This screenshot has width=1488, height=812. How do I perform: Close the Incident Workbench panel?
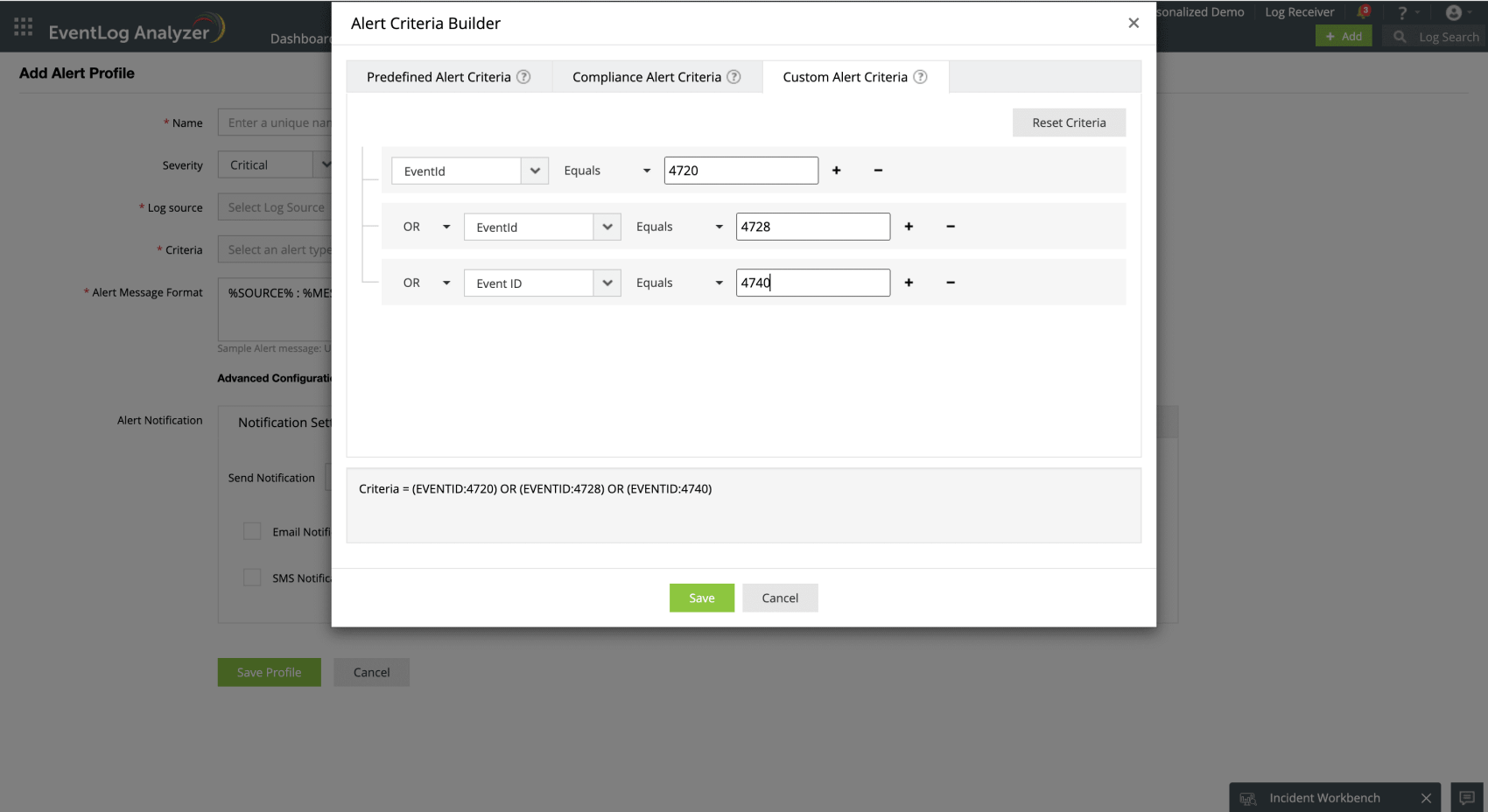[1426, 798]
